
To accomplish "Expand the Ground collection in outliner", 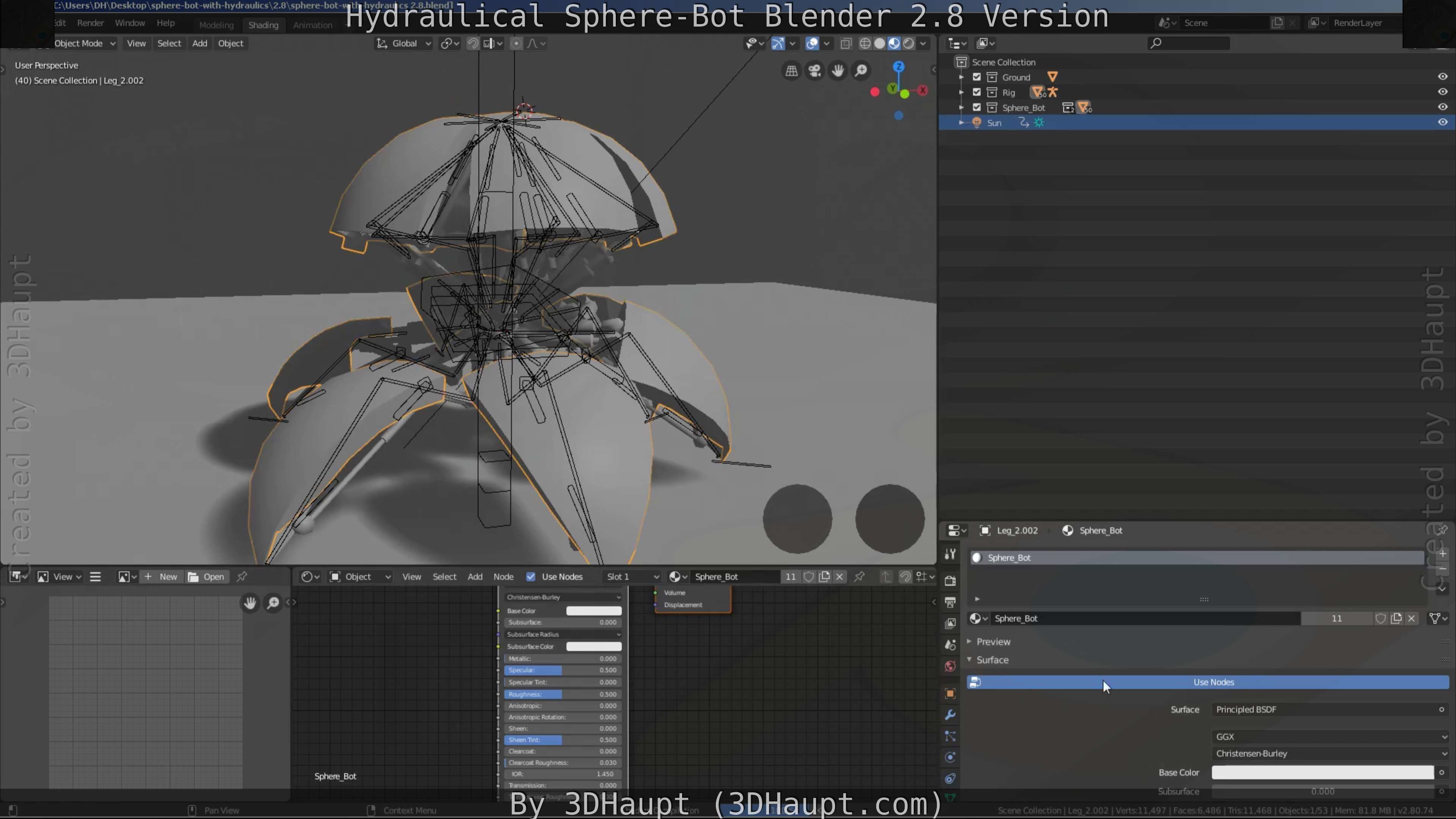I will point(962,77).
